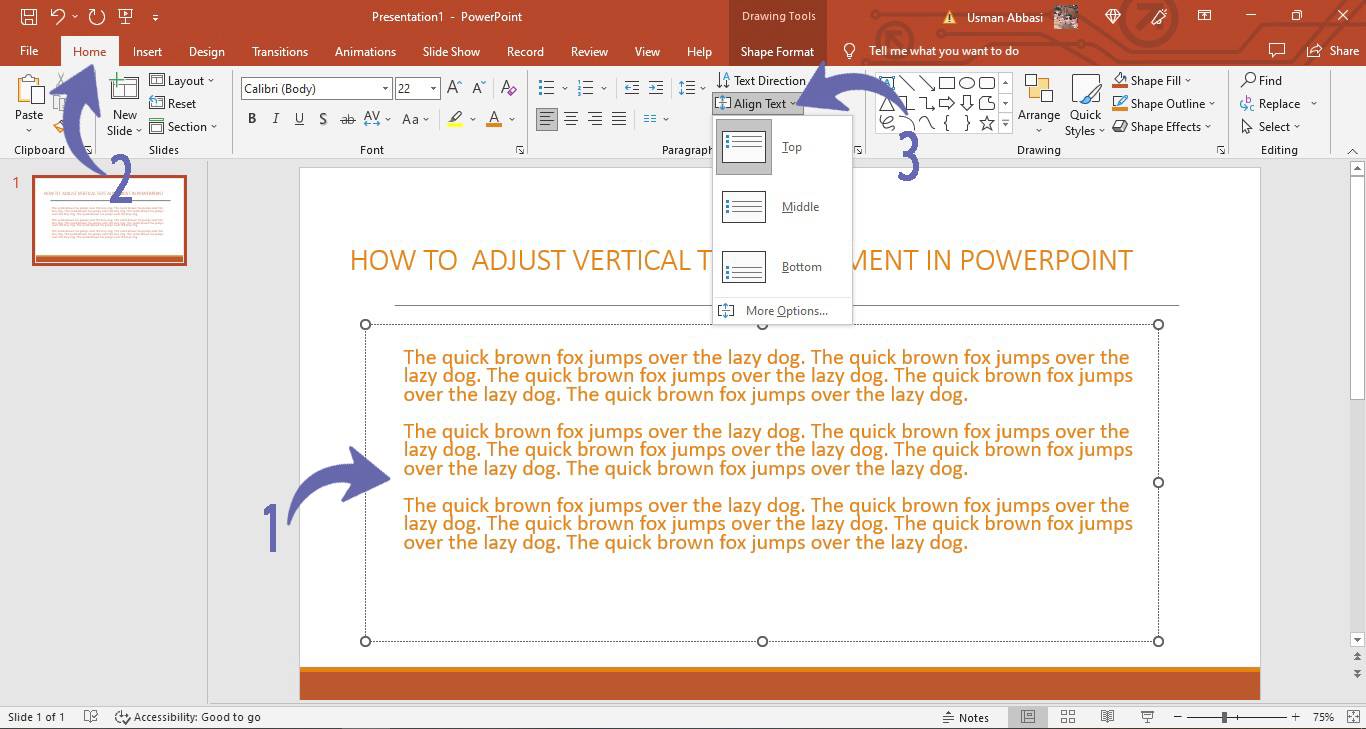Open More Options in Align Text menu
The image size is (1366, 729).
(782, 311)
